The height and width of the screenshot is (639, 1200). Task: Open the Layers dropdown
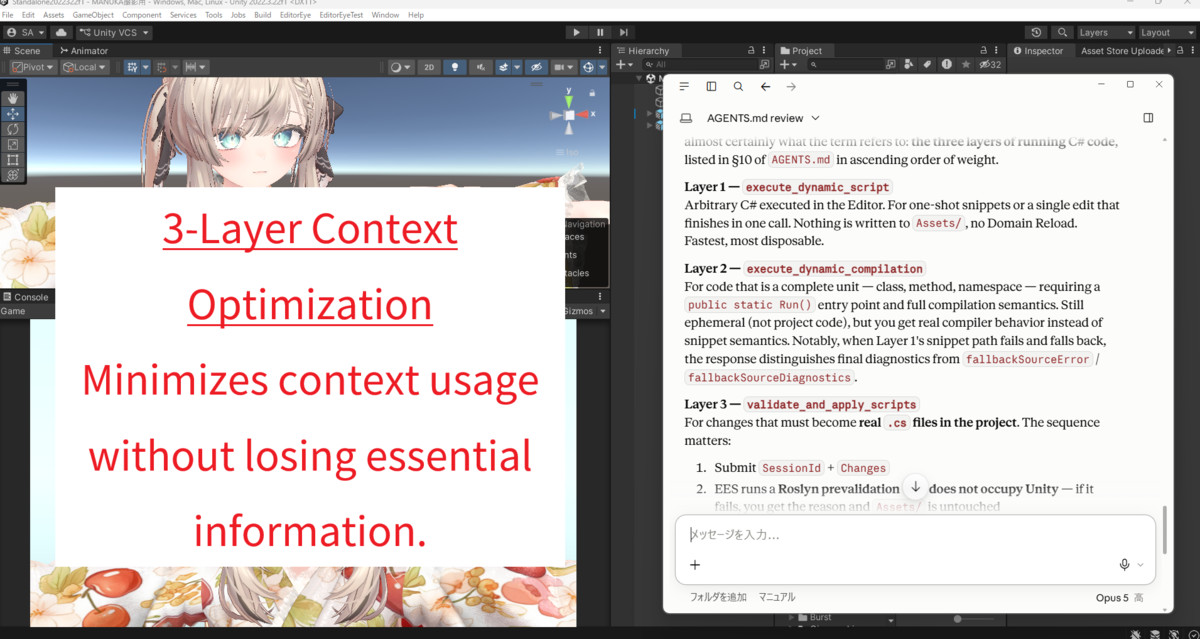(1106, 33)
